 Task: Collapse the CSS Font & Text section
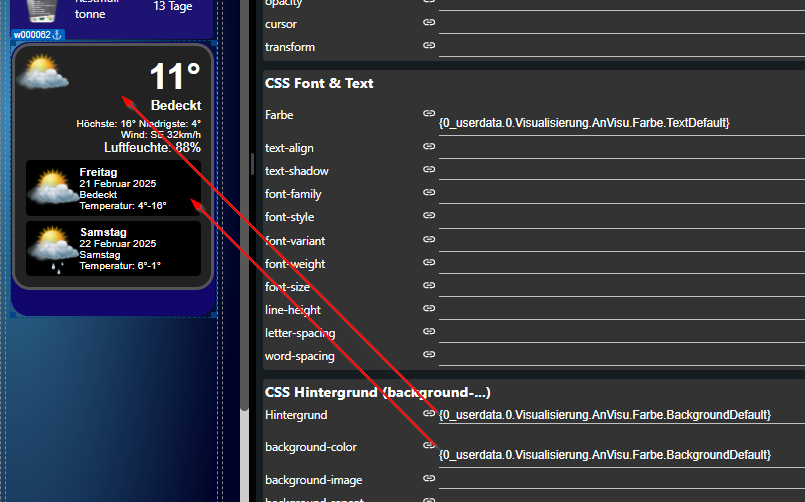[x=319, y=83]
